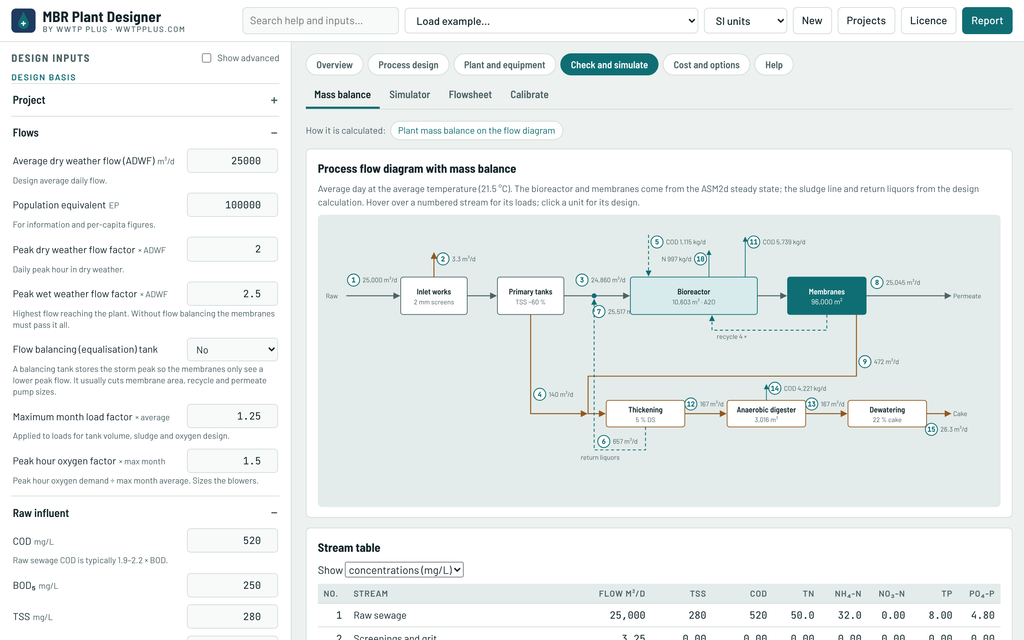Click the Thickening unit box
1024x640 pixels.
645,414
